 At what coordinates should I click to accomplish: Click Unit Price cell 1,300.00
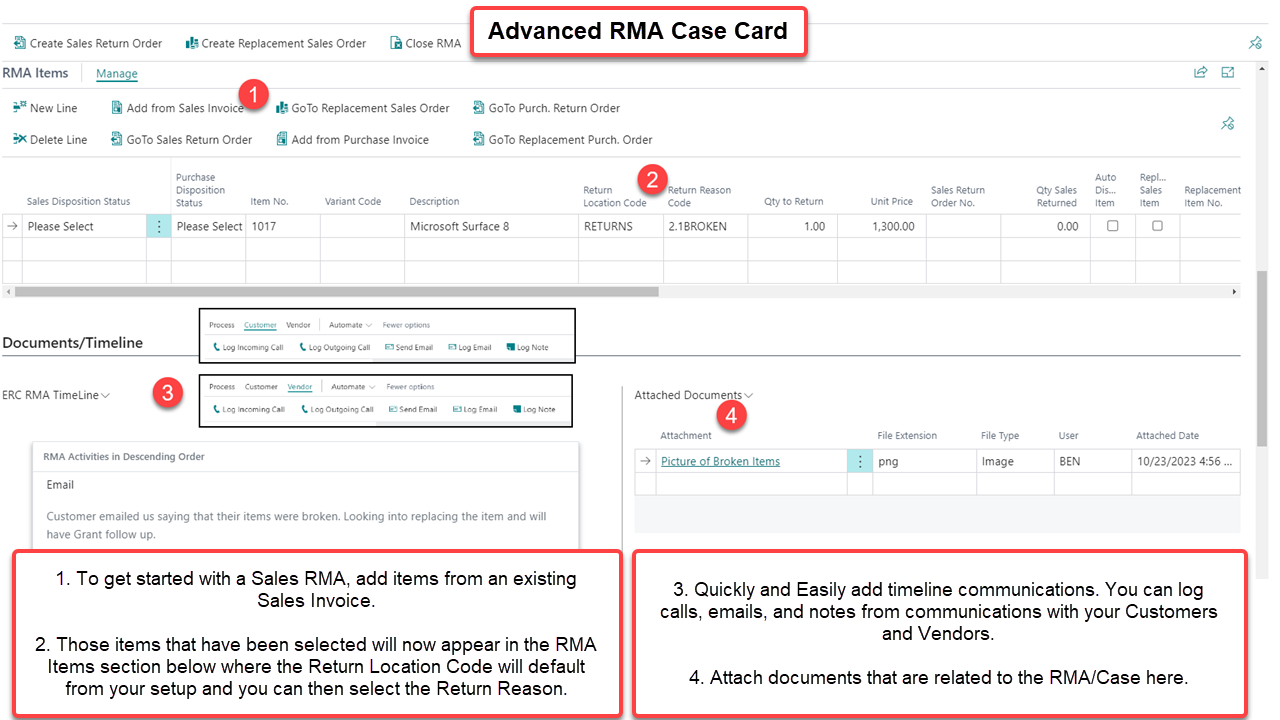pyautogui.click(x=881, y=226)
